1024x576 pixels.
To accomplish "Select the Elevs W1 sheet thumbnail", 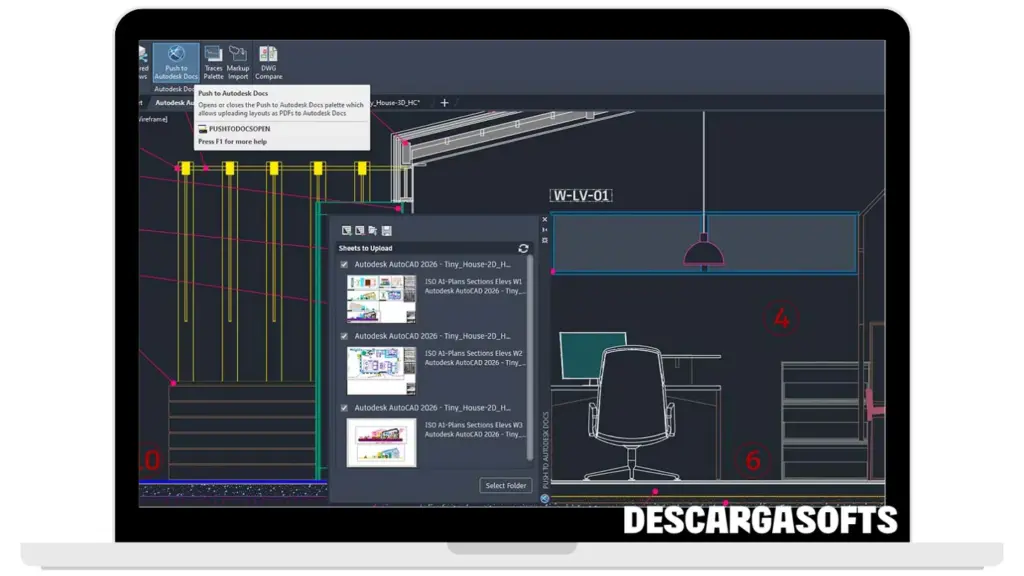I will coord(381,299).
